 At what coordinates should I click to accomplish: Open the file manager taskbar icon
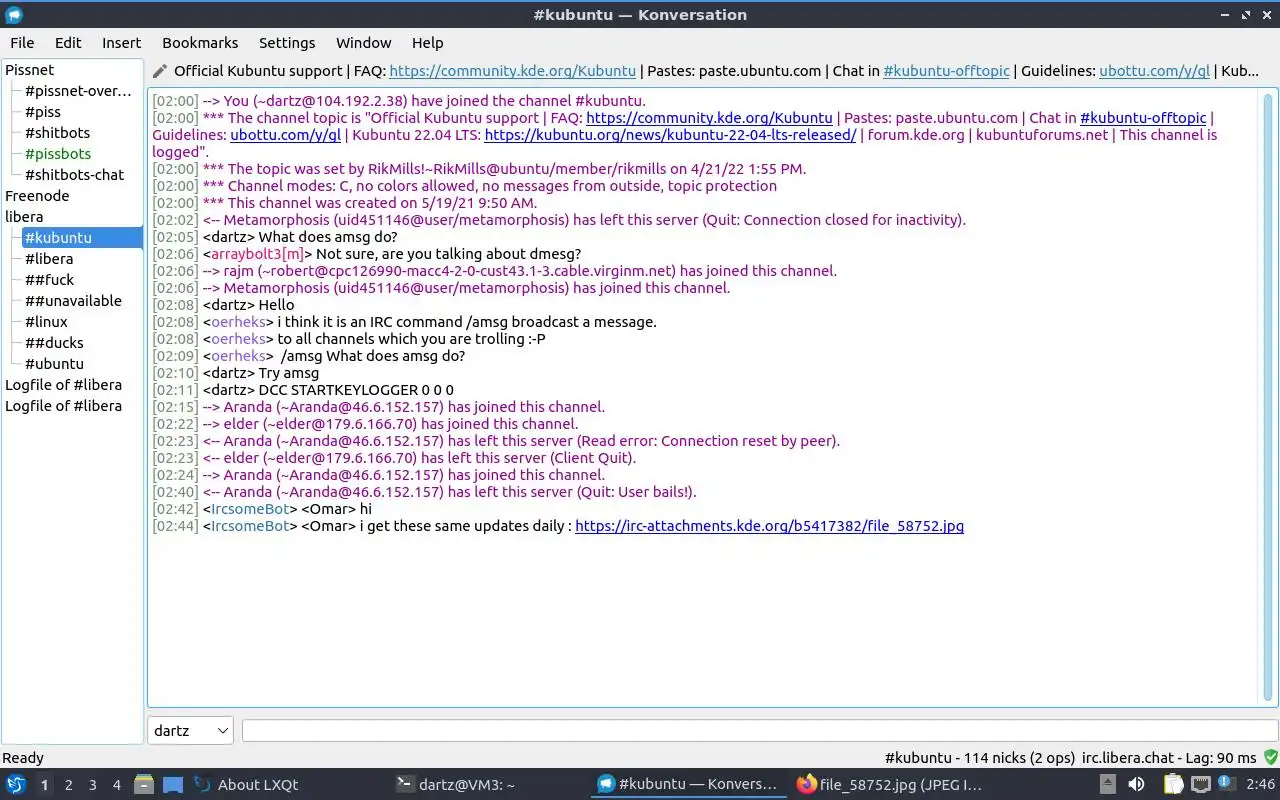click(144, 784)
